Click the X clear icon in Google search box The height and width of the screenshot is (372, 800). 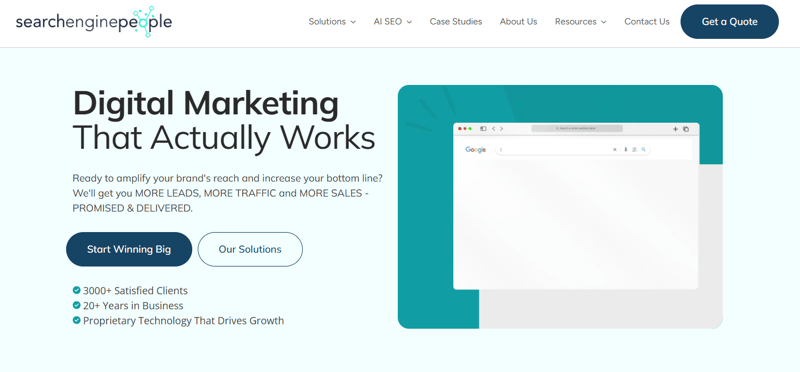pos(615,150)
